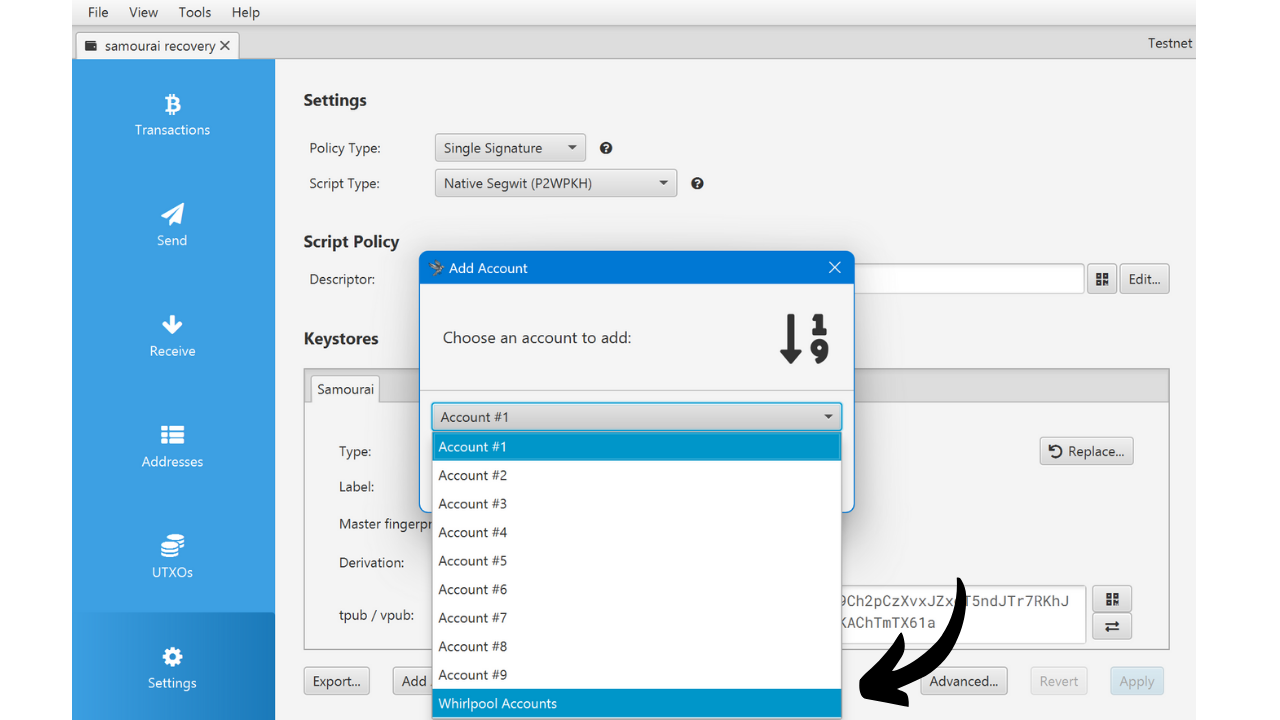Open the UTXOs sidebar view
The width and height of the screenshot is (1280, 720).
click(x=173, y=558)
